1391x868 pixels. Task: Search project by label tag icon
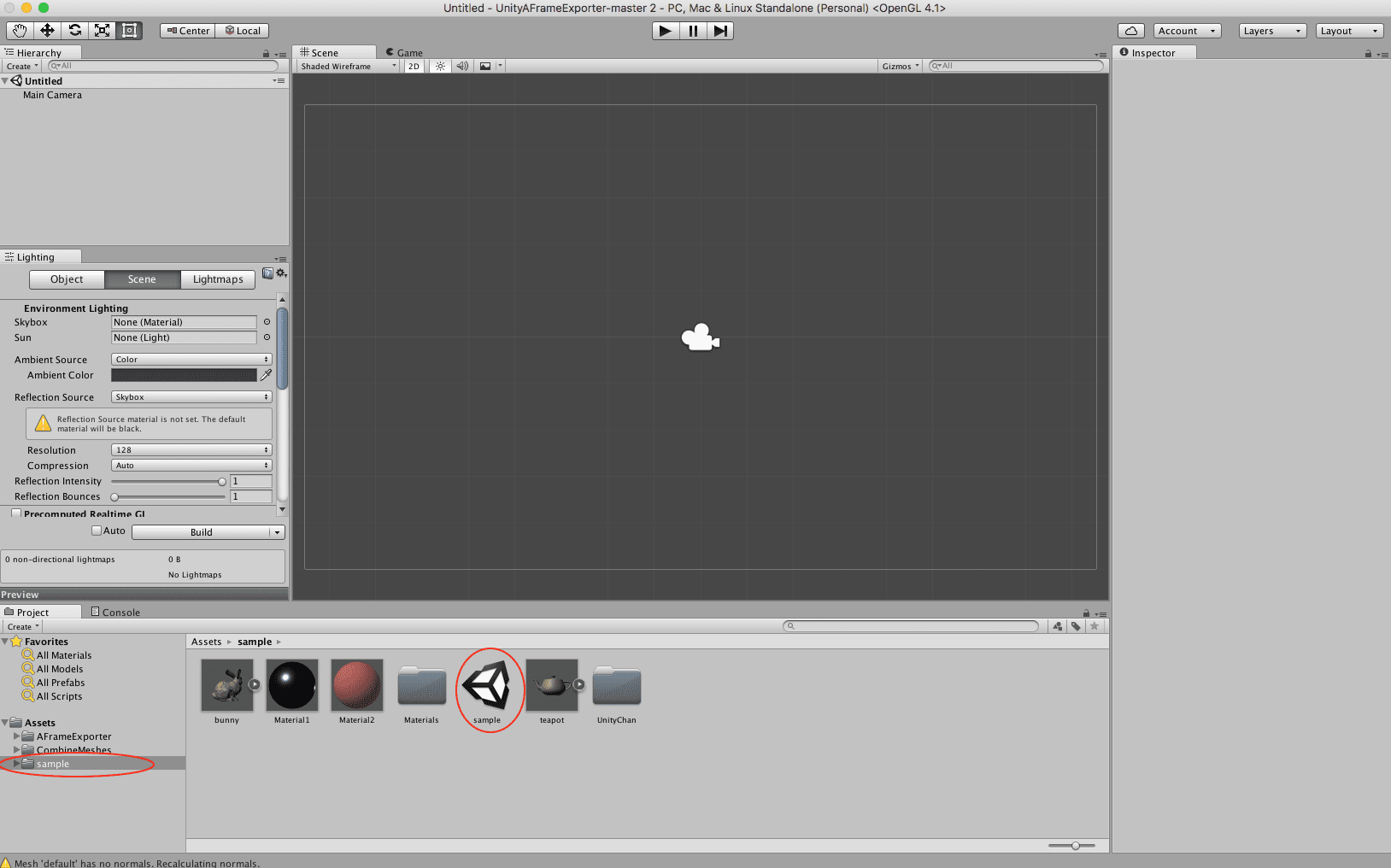(1076, 626)
